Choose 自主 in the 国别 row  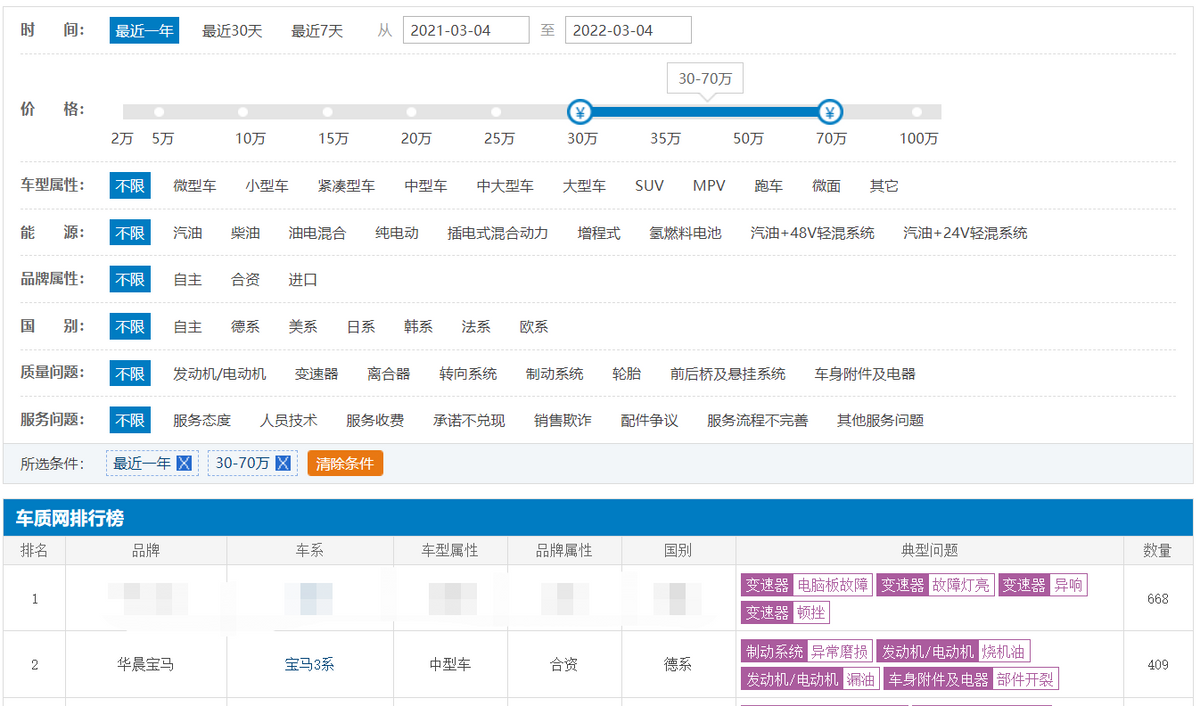[187, 327]
